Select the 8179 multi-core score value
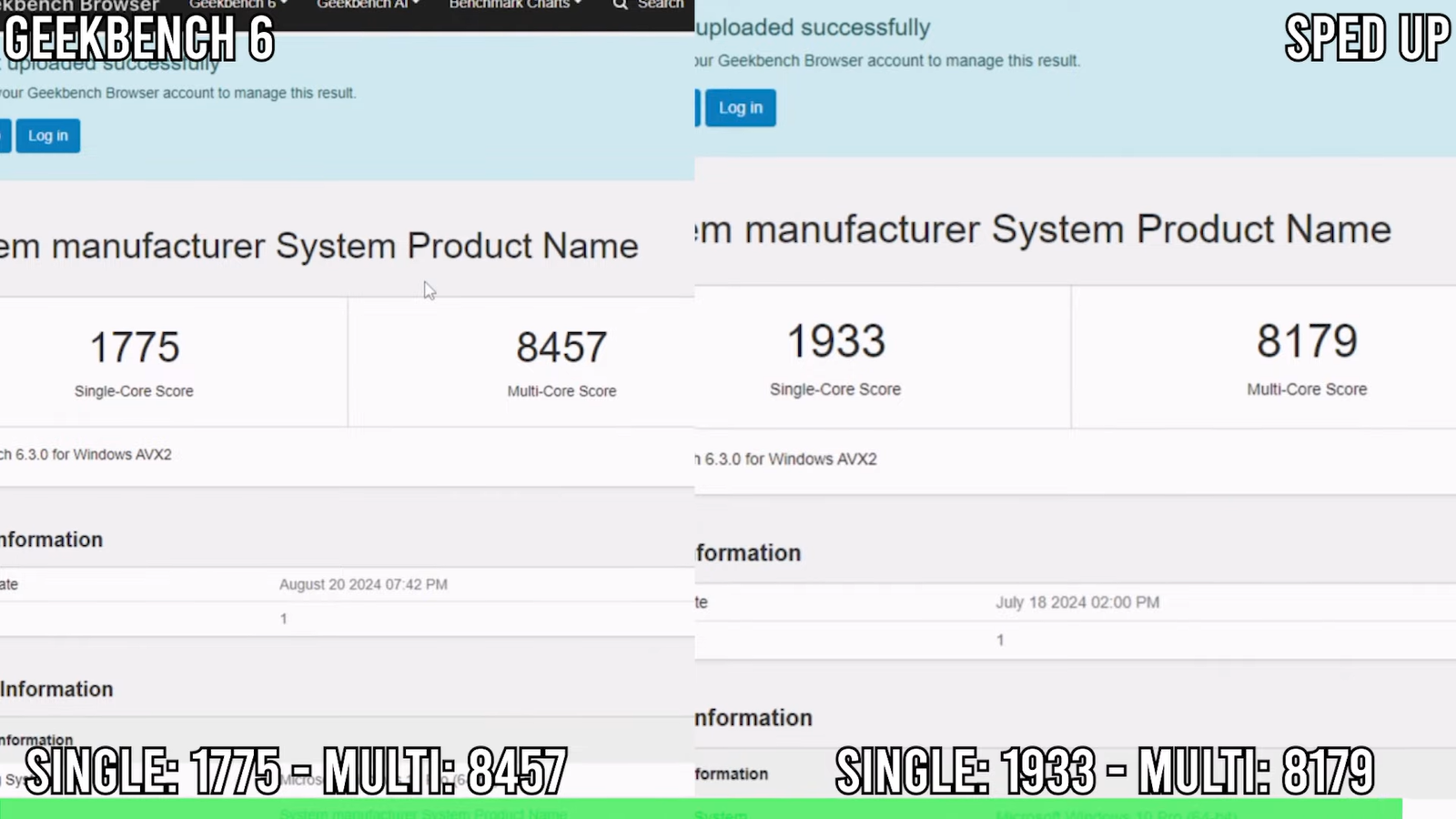Viewport: 1456px width, 819px height. (x=1307, y=341)
